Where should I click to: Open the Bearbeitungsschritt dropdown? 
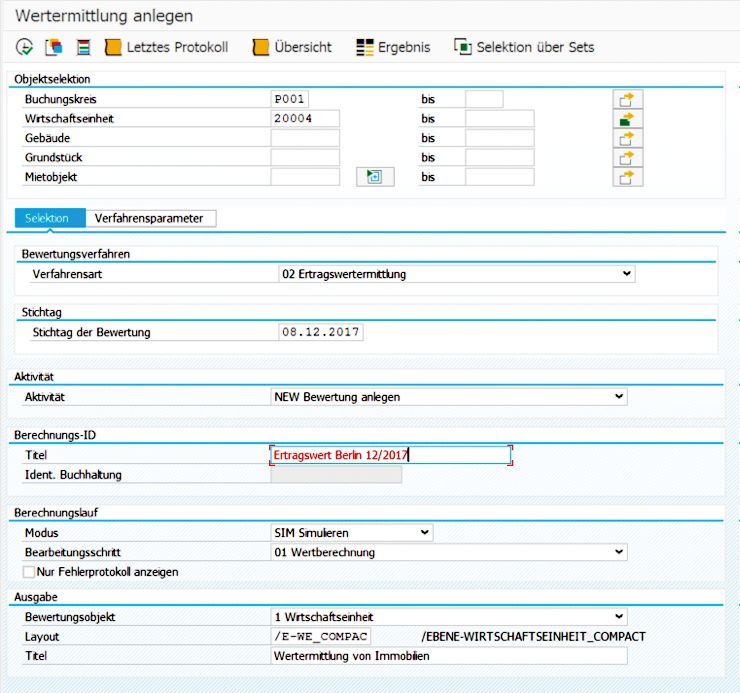click(619, 552)
